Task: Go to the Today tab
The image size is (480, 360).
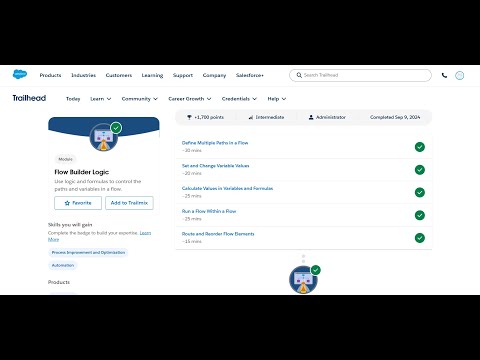Action: [73, 99]
